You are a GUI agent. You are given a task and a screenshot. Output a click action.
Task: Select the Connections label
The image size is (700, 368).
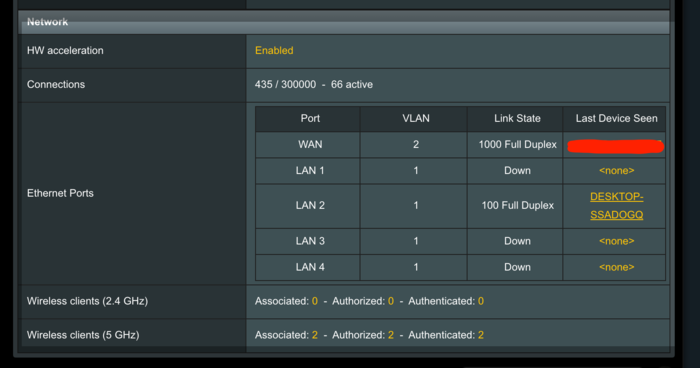[x=56, y=84]
